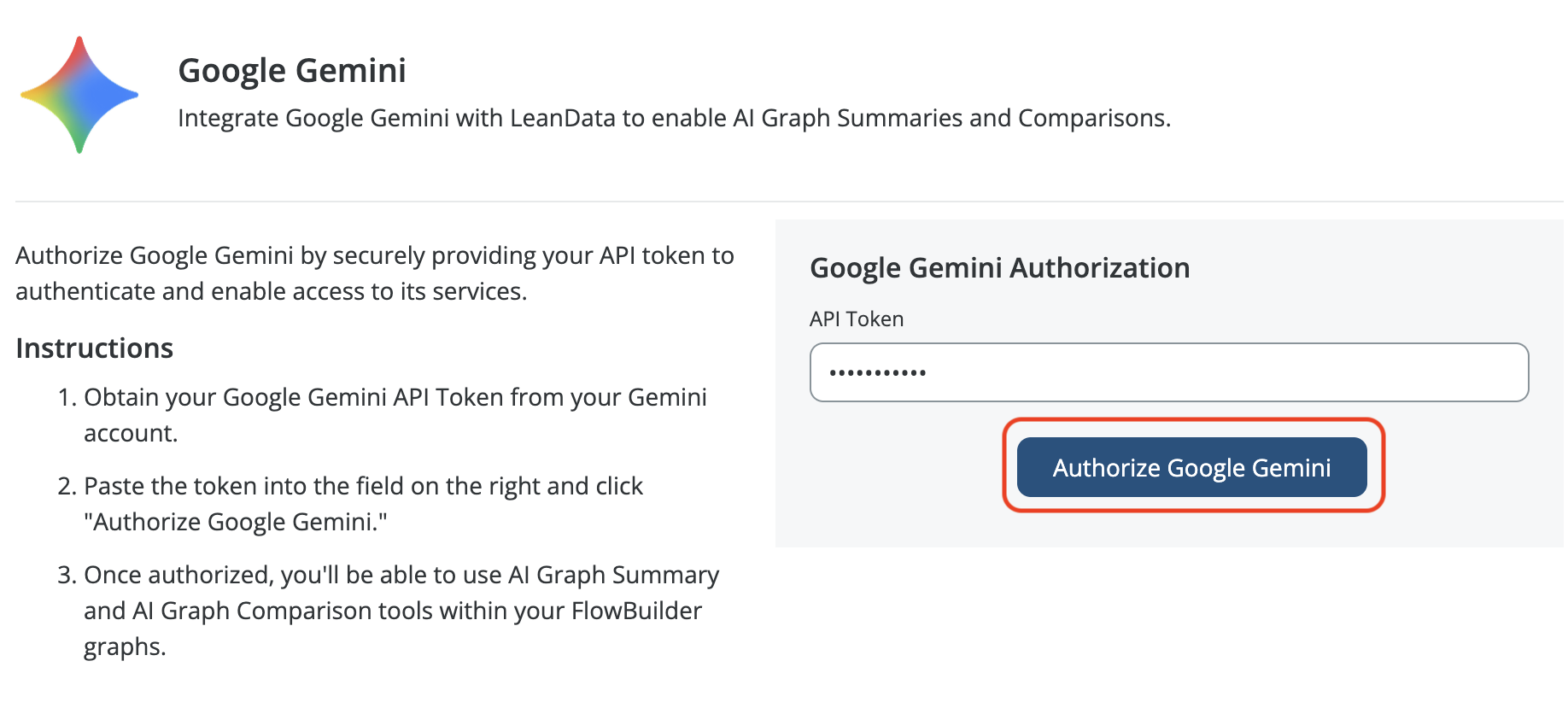Click the "Google Gemini" page title
The height and width of the screenshot is (702, 1568).
point(292,71)
